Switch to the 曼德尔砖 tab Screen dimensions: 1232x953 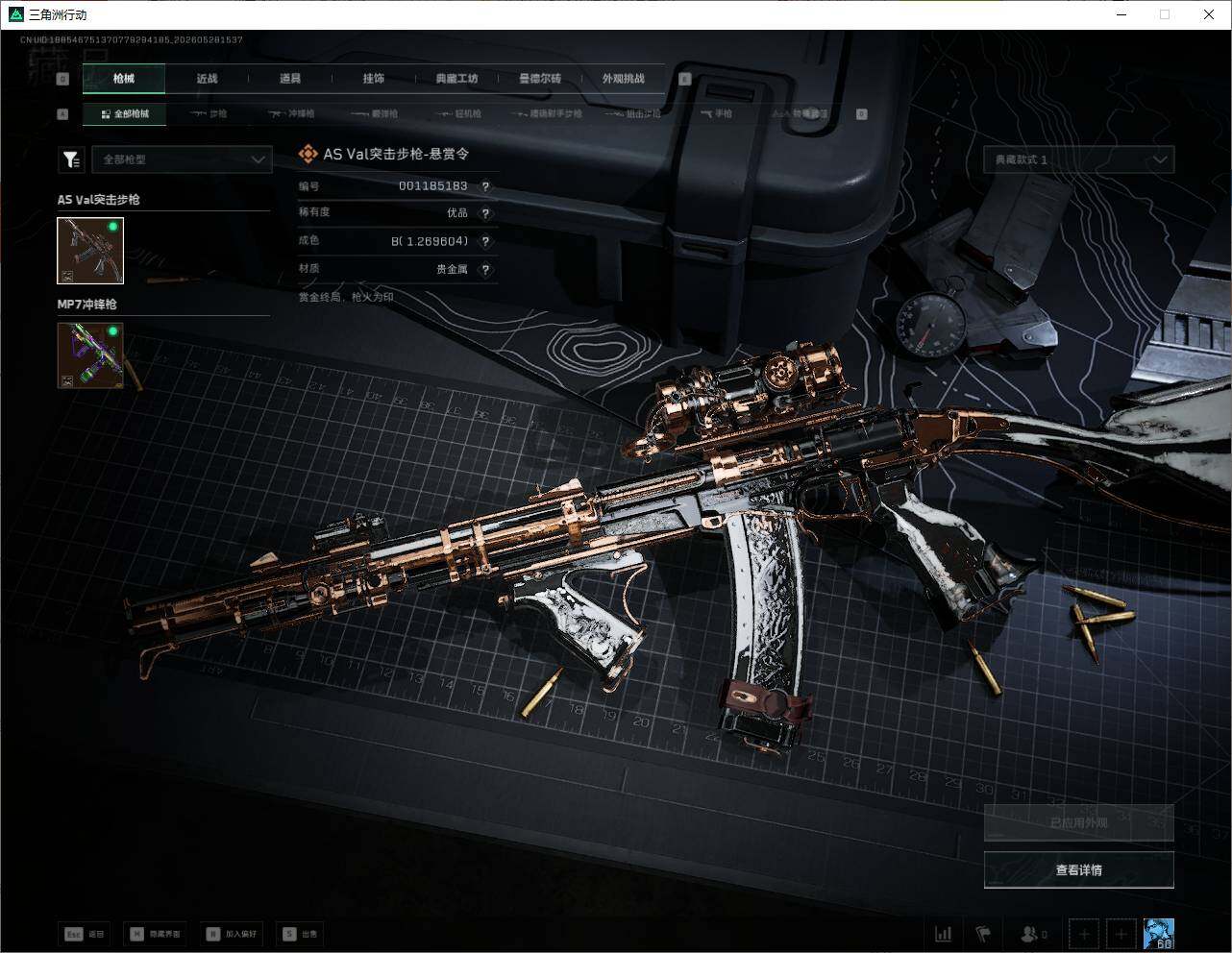pos(540,79)
